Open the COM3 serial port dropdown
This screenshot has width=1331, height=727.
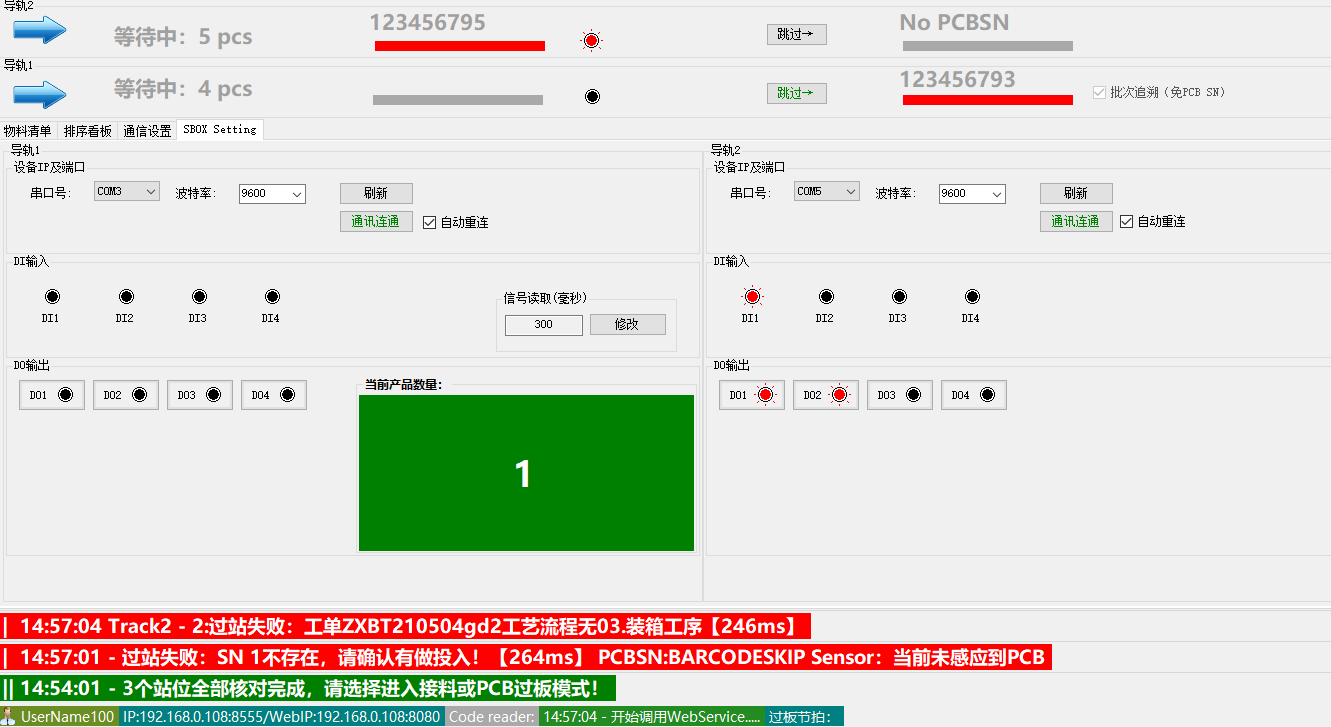tap(127, 192)
